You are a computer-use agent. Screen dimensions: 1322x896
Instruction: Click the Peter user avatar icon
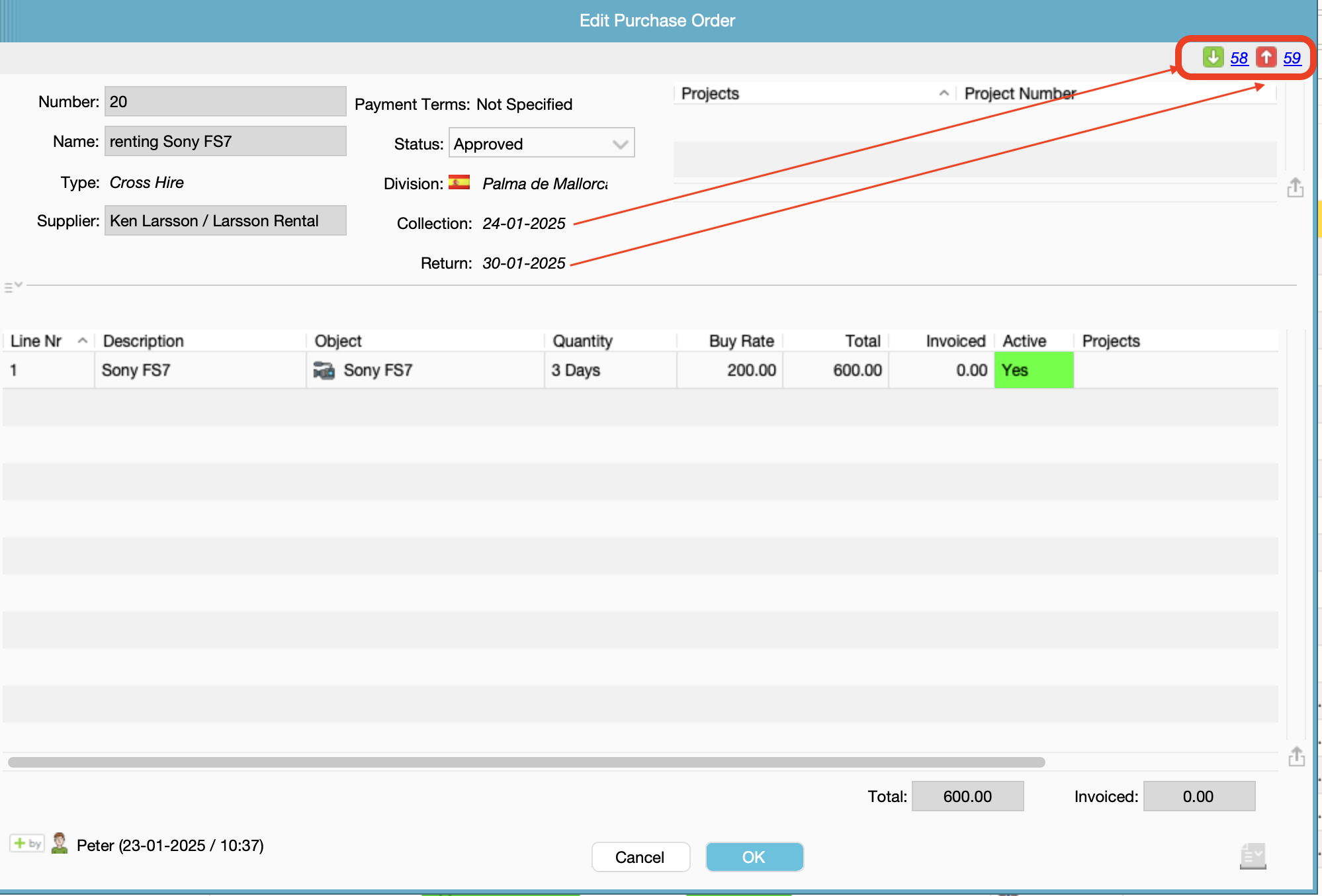tap(60, 844)
